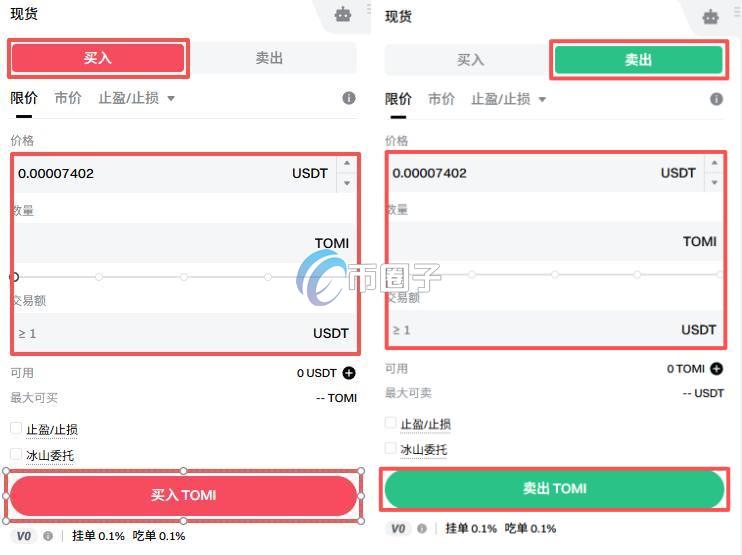Click midpoint of buy amount slider

(183, 277)
